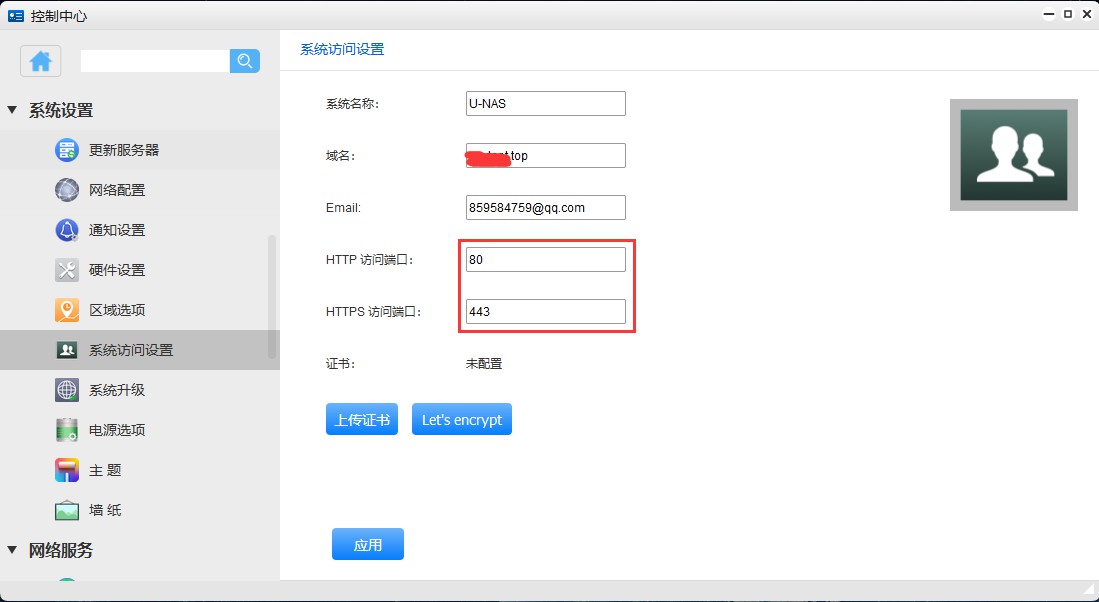Open notification settings (通知设置) bell icon
The width and height of the screenshot is (1099, 602).
[67, 230]
